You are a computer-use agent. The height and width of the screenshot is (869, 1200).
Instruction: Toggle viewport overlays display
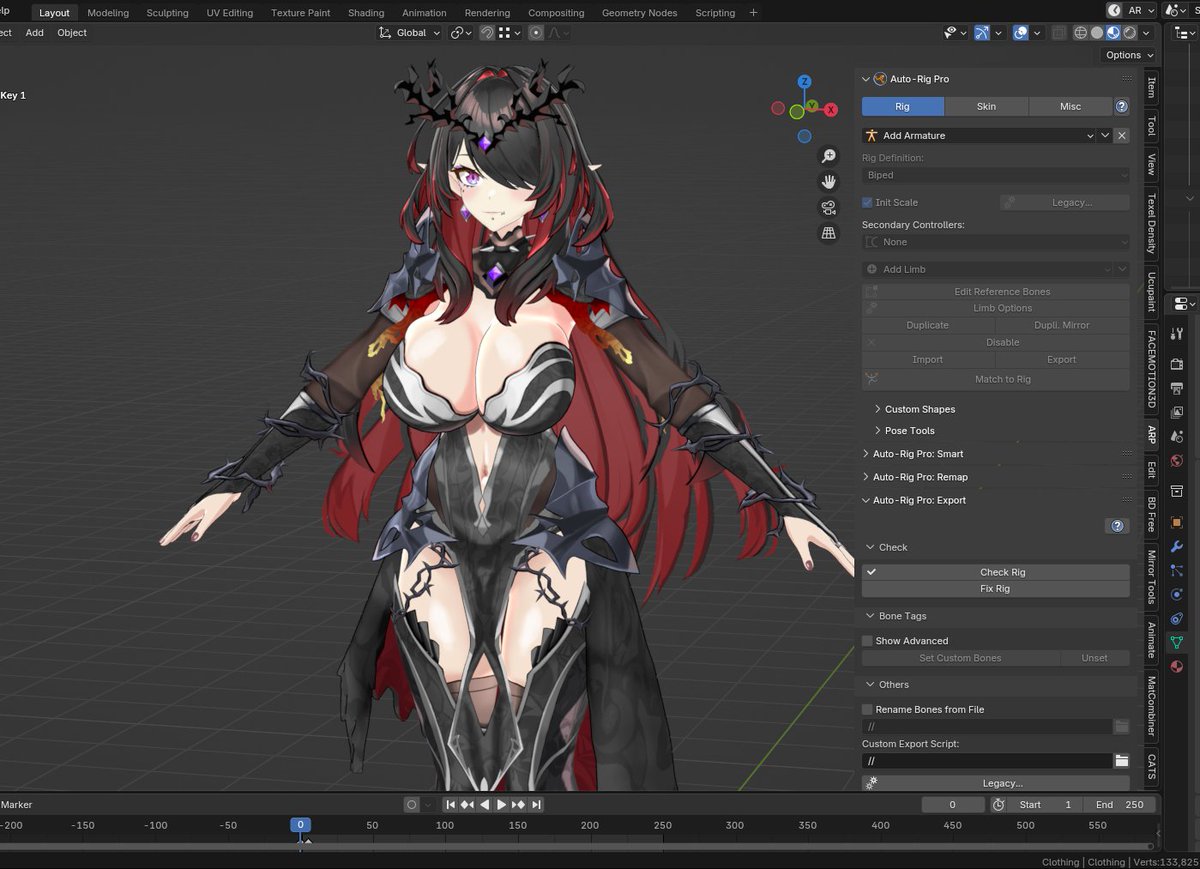point(1020,33)
